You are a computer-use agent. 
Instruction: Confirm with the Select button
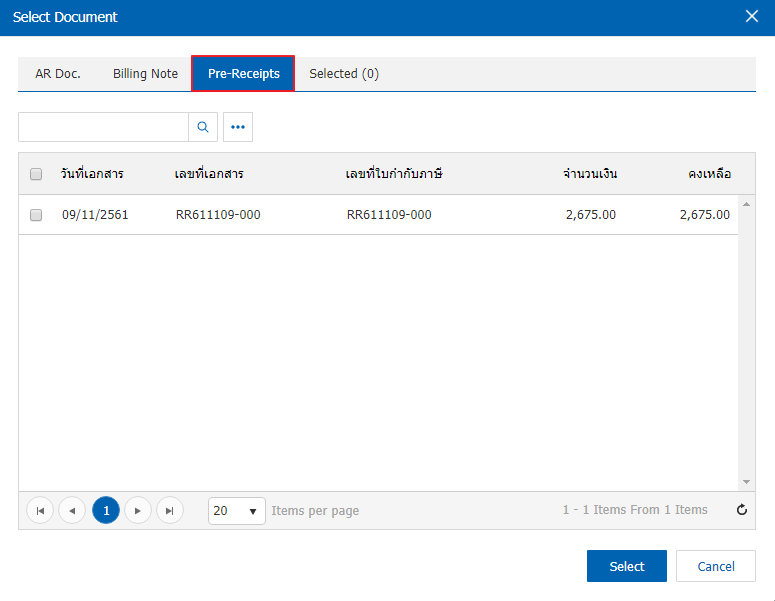tap(627, 566)
